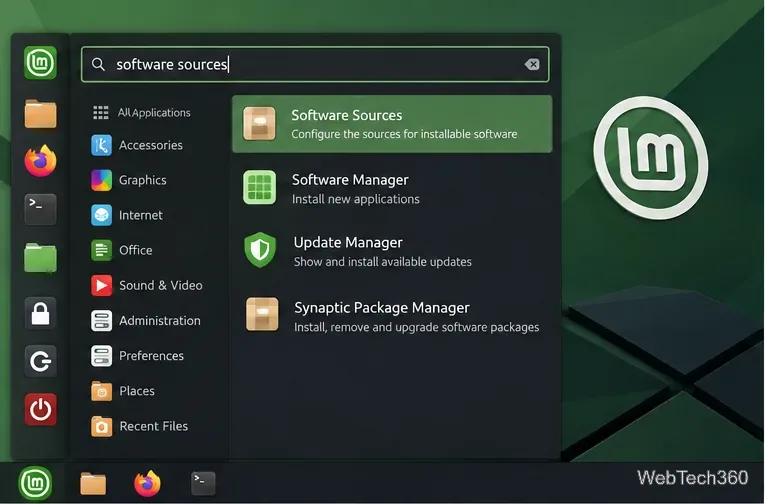The image size is (765, 504).
Task: Click the search box with 'software sources'
Action: click(315, 64)
